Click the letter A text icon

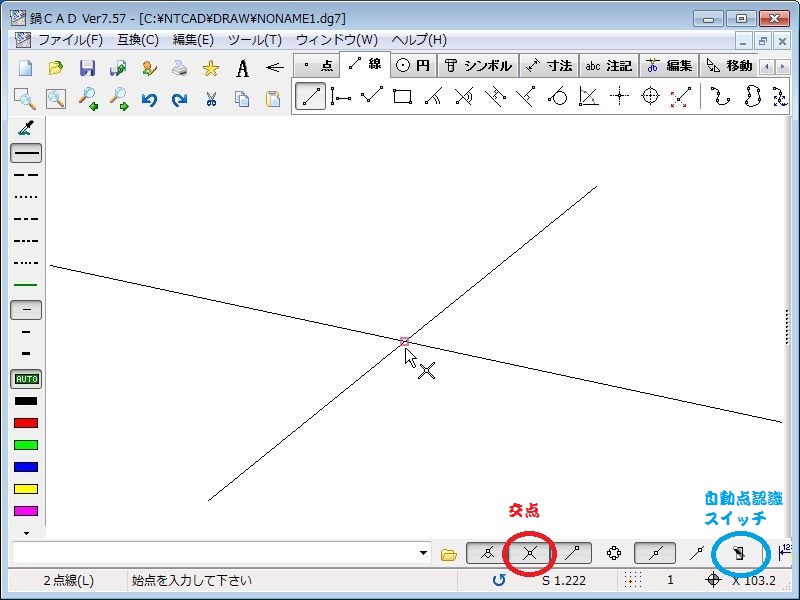(243, 68)
